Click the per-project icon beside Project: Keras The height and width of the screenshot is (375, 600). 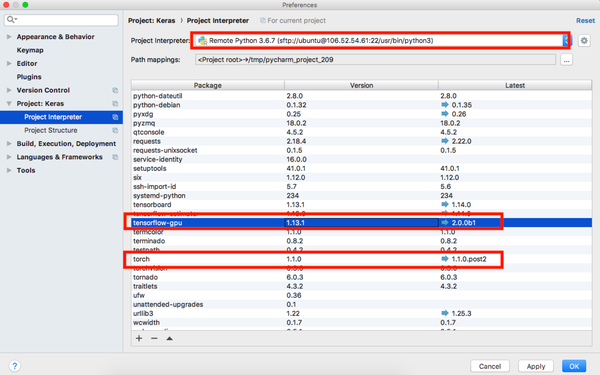coord(115,104)
